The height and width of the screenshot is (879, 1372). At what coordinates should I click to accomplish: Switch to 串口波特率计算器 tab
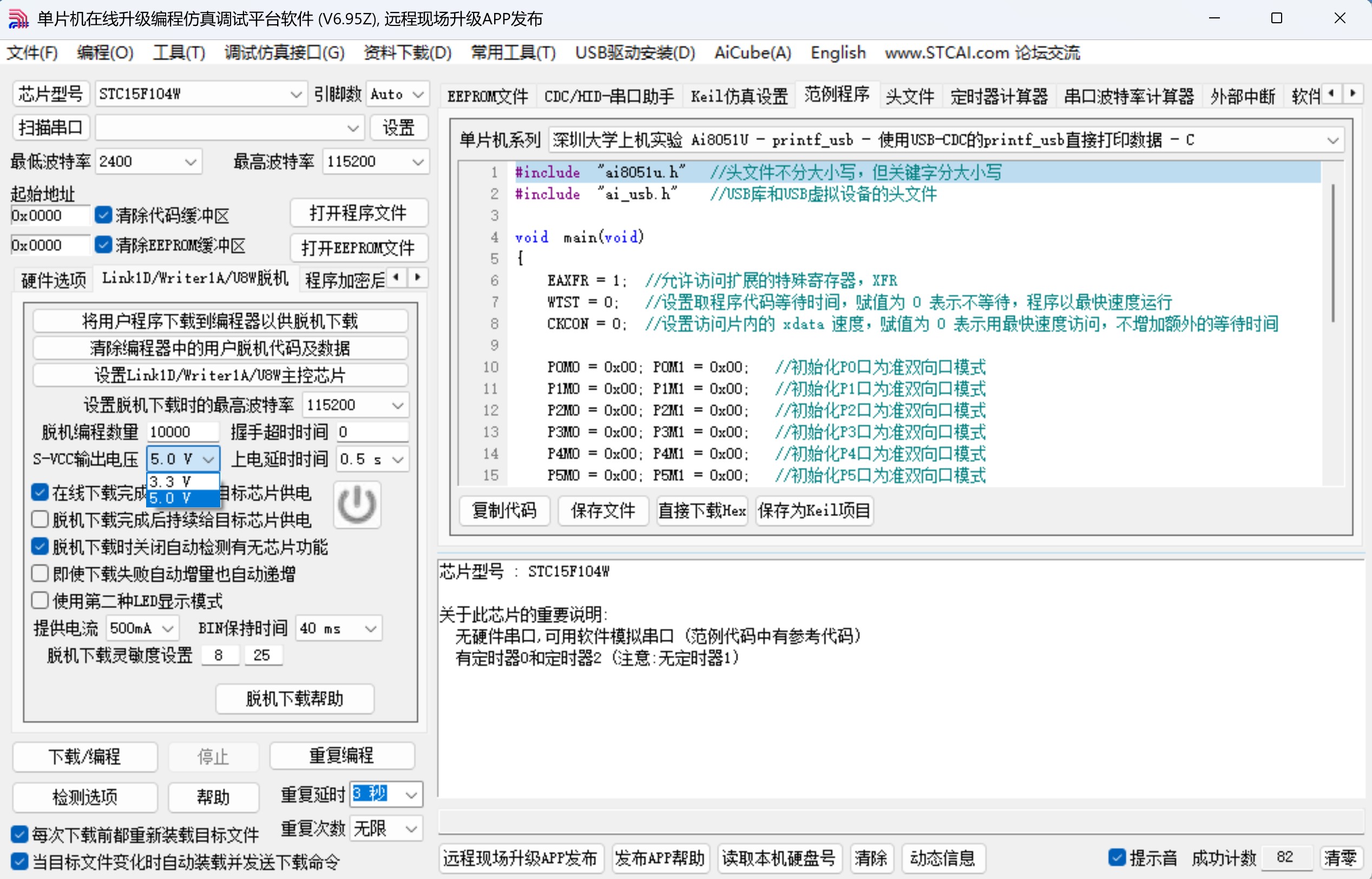tap(1128, 96)
